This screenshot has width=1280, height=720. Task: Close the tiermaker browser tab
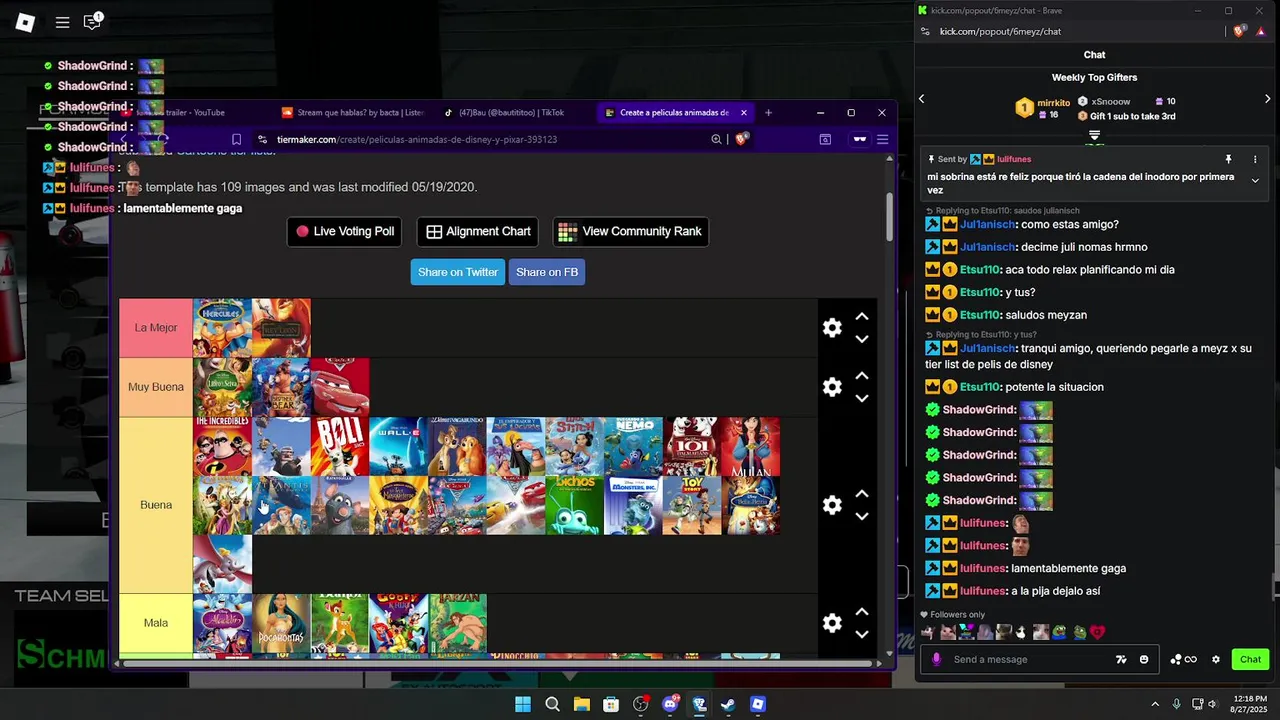(x=743, y=113)
